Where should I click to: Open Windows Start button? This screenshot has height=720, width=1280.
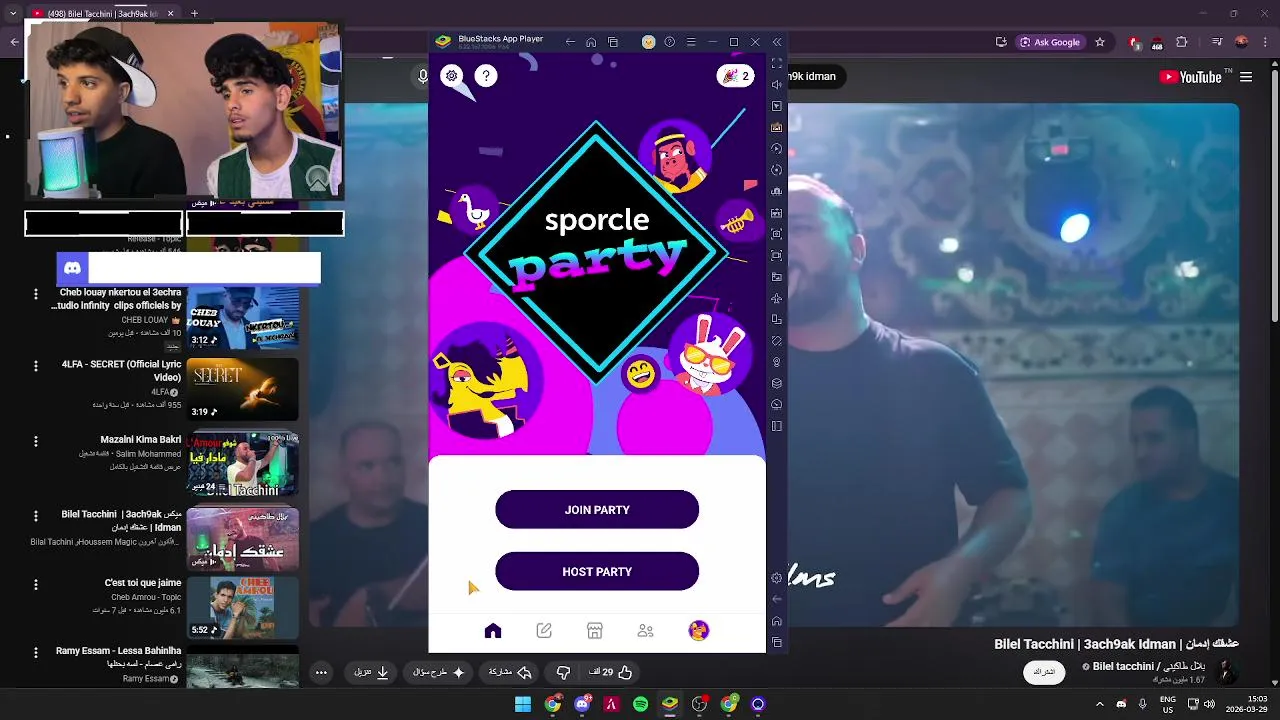coord(523,704)
